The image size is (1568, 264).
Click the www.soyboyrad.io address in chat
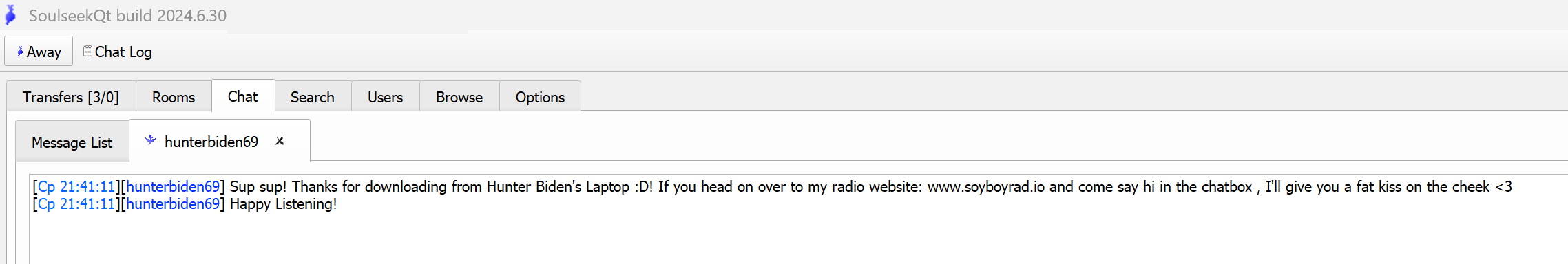tap(986, 186)
